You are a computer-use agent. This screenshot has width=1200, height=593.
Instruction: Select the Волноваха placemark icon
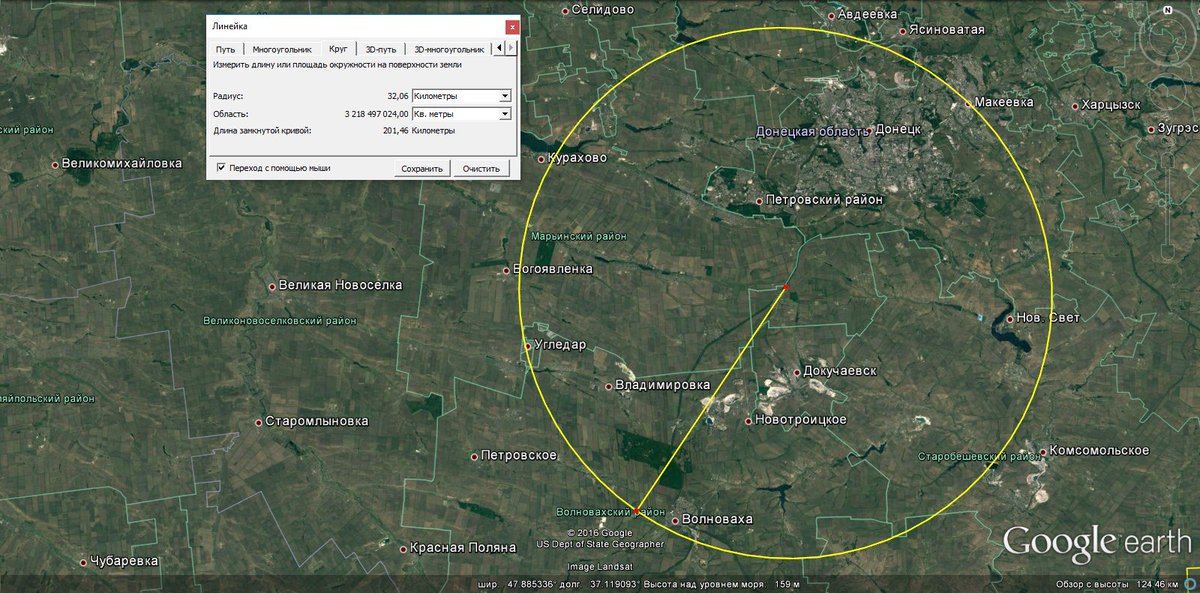click(x=673, y=519)
